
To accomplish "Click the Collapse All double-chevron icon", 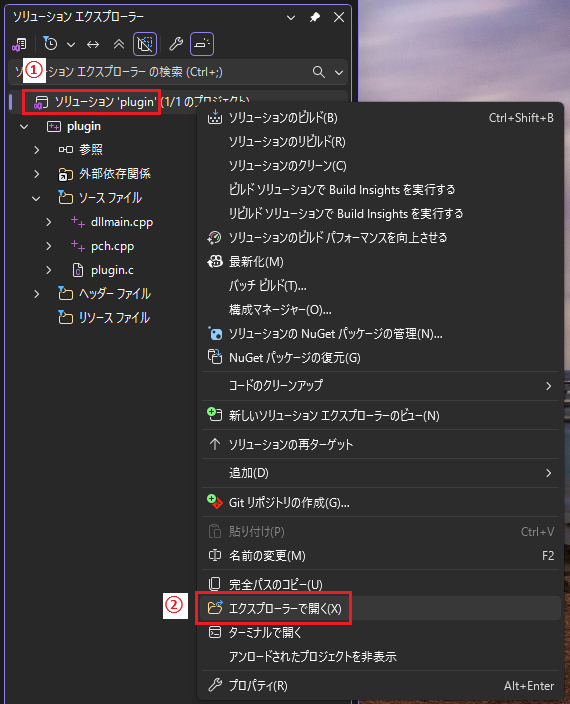I will 118,44.
